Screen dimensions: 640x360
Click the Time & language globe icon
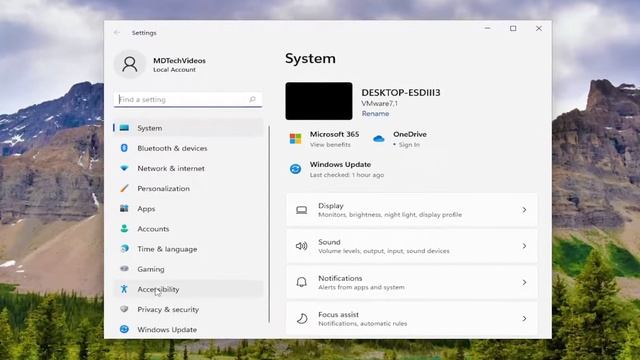(x=124, y=248)
